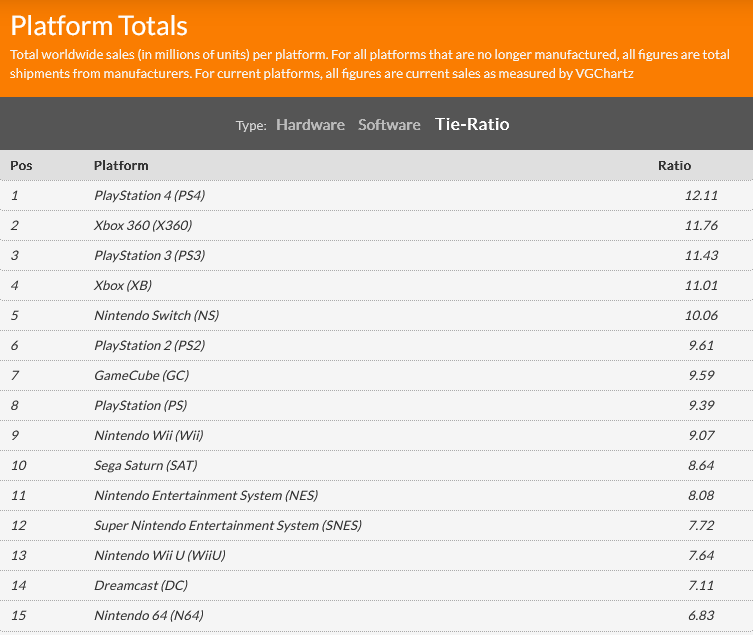This screenshot has height=635, width=753.
Task: Select the Sega Saturn (SAT) platform name
Action: pos(146,465)
